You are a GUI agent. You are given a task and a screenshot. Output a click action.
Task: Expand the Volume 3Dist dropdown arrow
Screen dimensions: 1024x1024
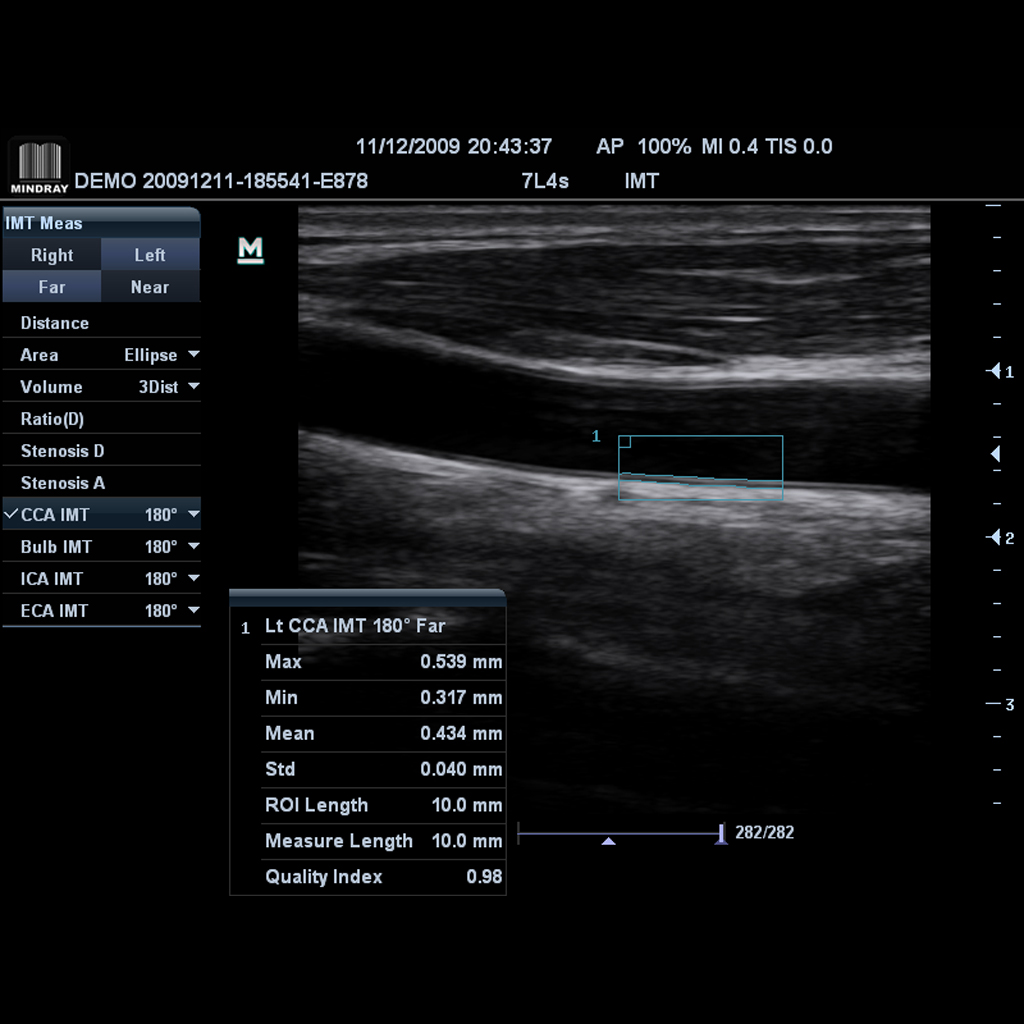tap(193, 387)
